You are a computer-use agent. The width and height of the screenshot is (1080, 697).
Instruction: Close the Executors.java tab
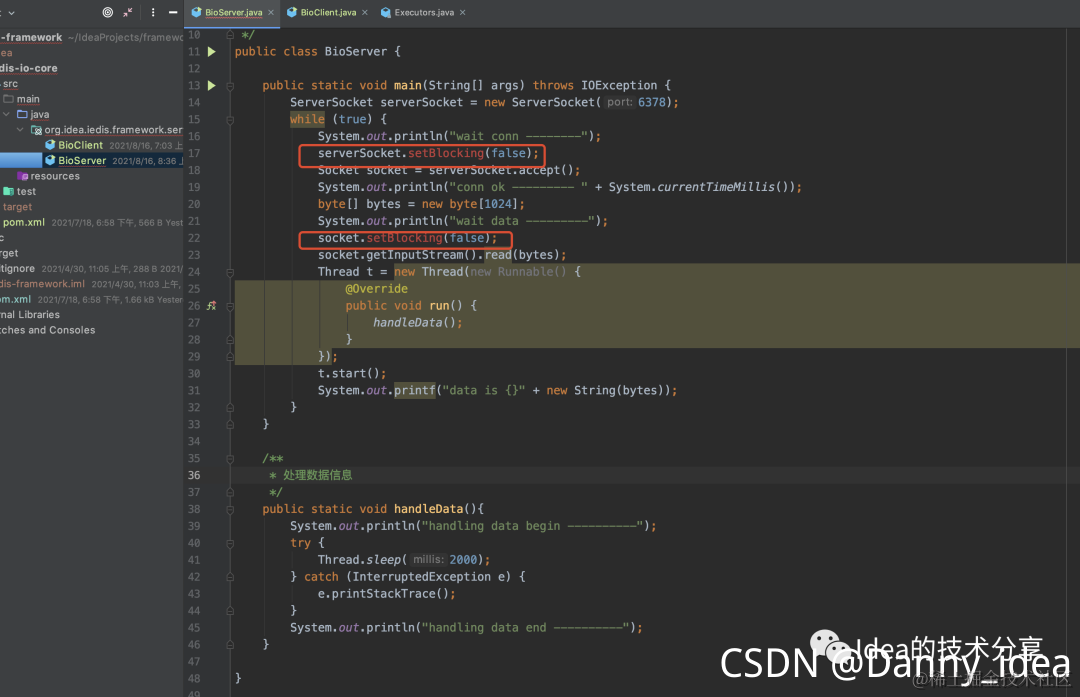click(462, 12)
